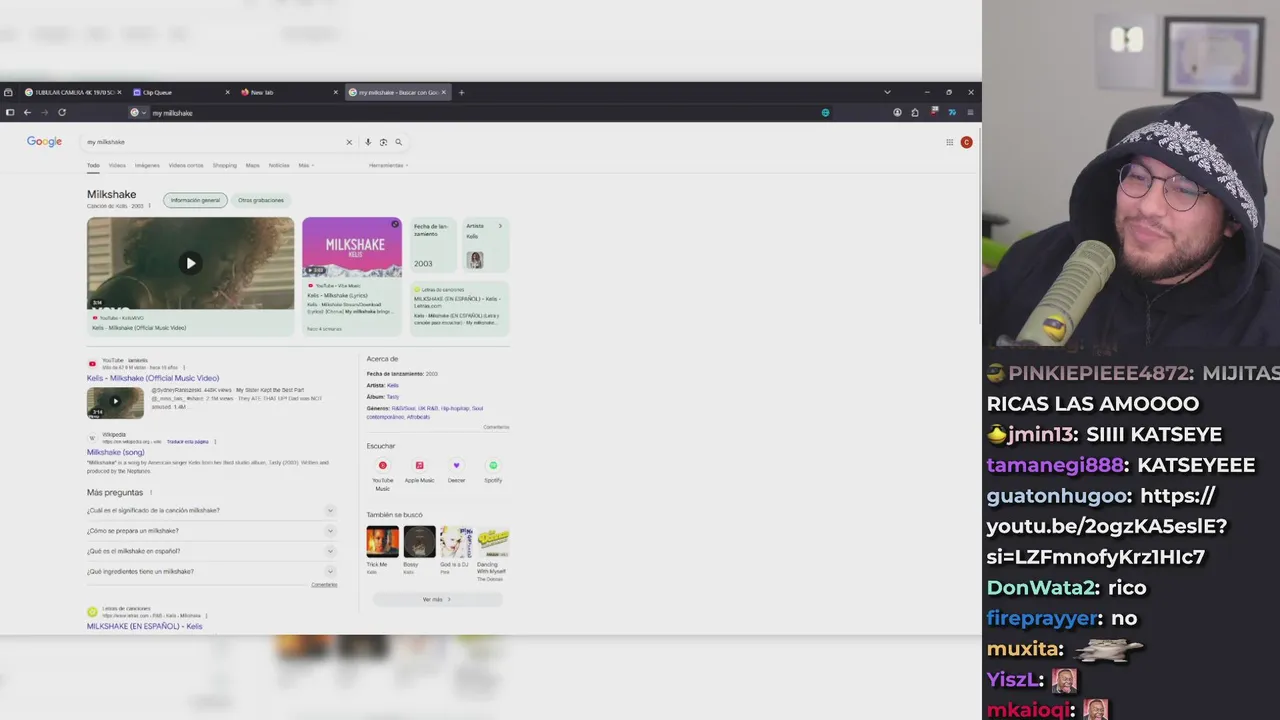Select the Maps search filter
Viewport: 1280px width, 720px height.
[x=253, y=165]
